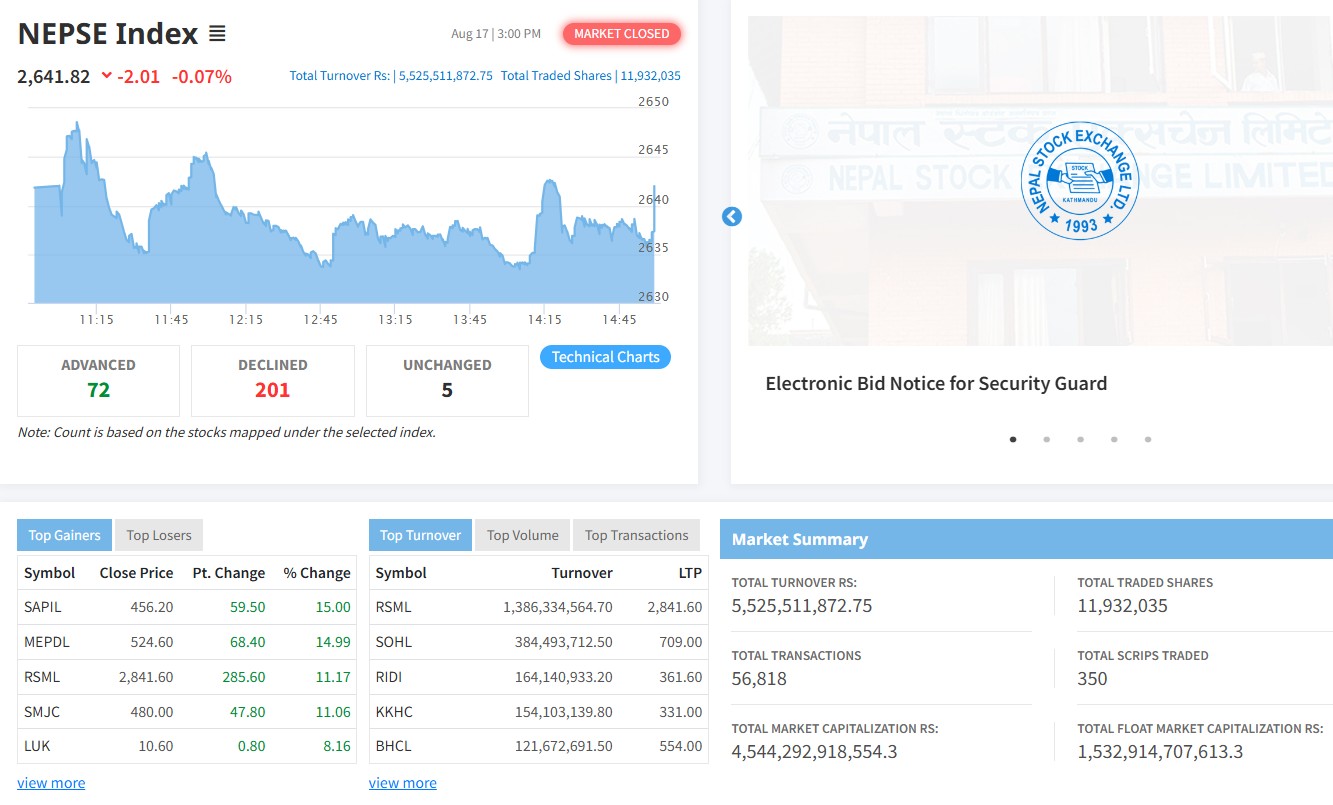
Task: Click Total Float Market Capitalization value
Action: 1160,752
